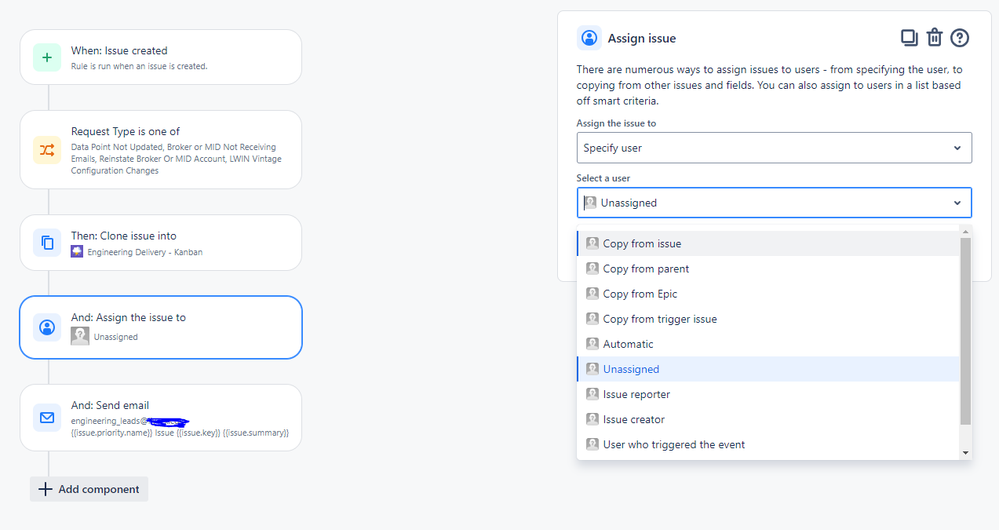Toggle the 'Unassigned' user select arrow
Viewport: 999px width, 530px height.
957,203
